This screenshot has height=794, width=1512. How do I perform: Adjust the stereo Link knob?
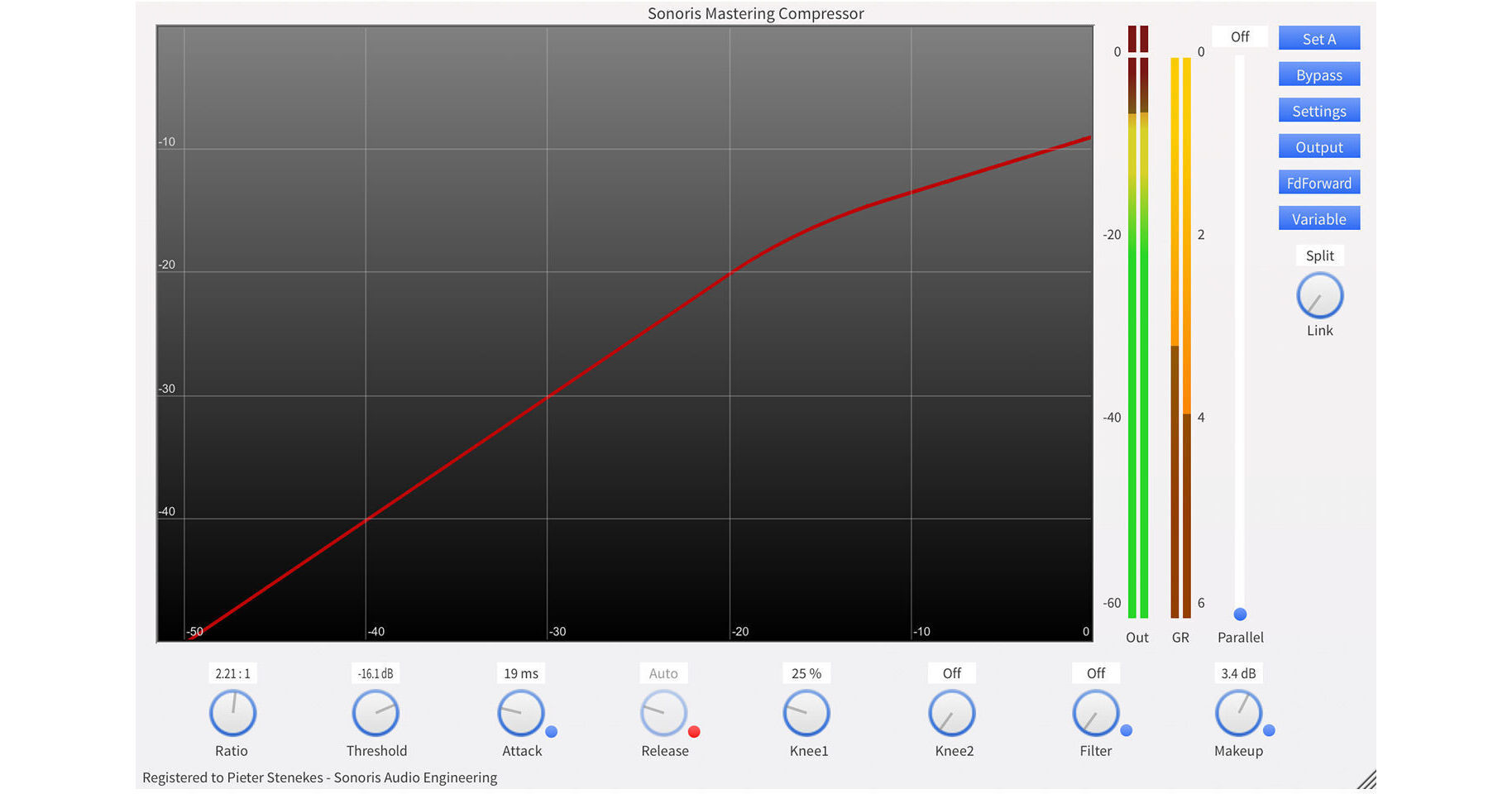click(x=1319, y=294)
